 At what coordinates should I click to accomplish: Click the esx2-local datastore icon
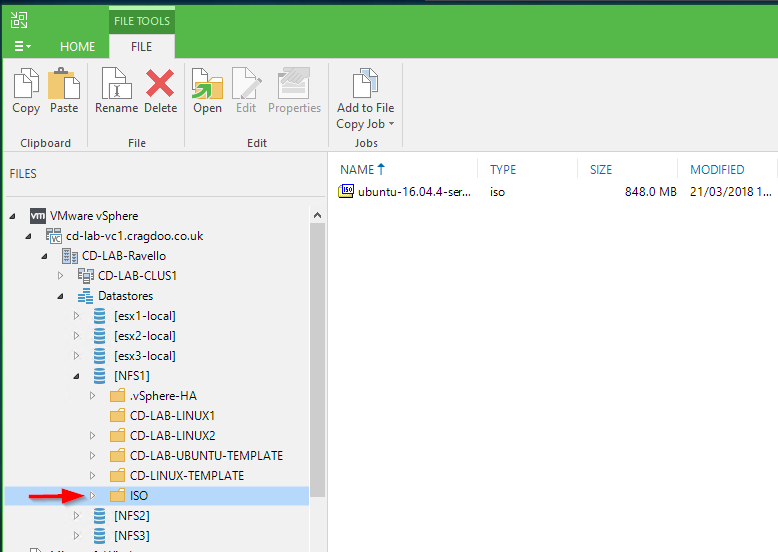point(99,336)
